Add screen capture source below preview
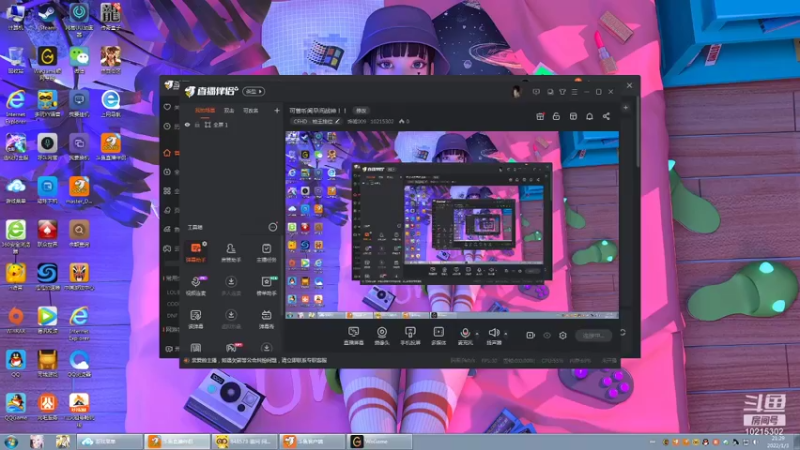The image size is (800, 450). [x=354, y=336]
